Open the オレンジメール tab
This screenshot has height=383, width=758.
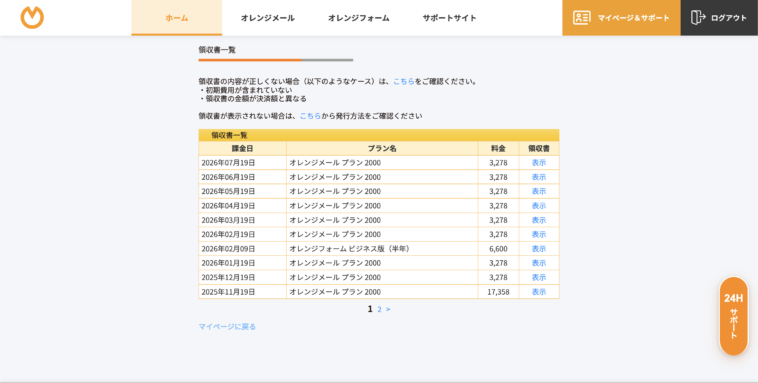268,18
